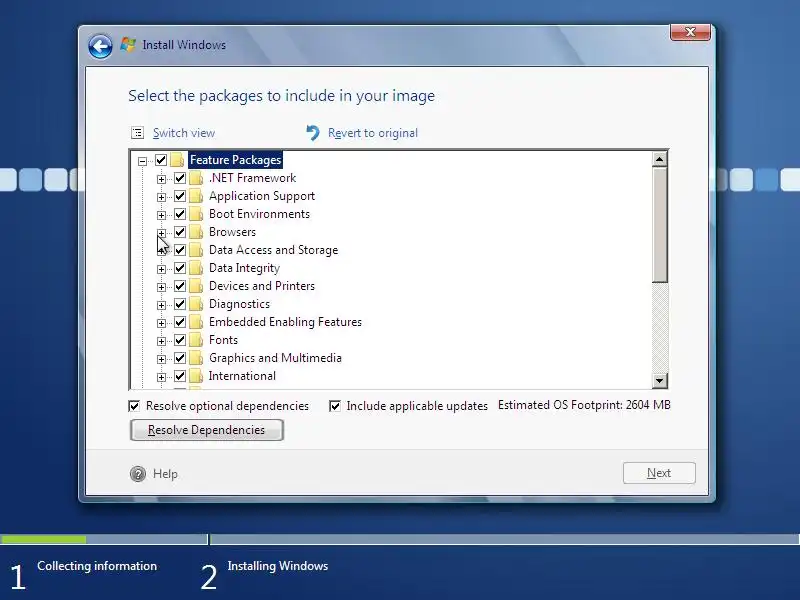Select the Browsers tree label
This screenshot has height=600, width=800.
[x=232, y=232]
